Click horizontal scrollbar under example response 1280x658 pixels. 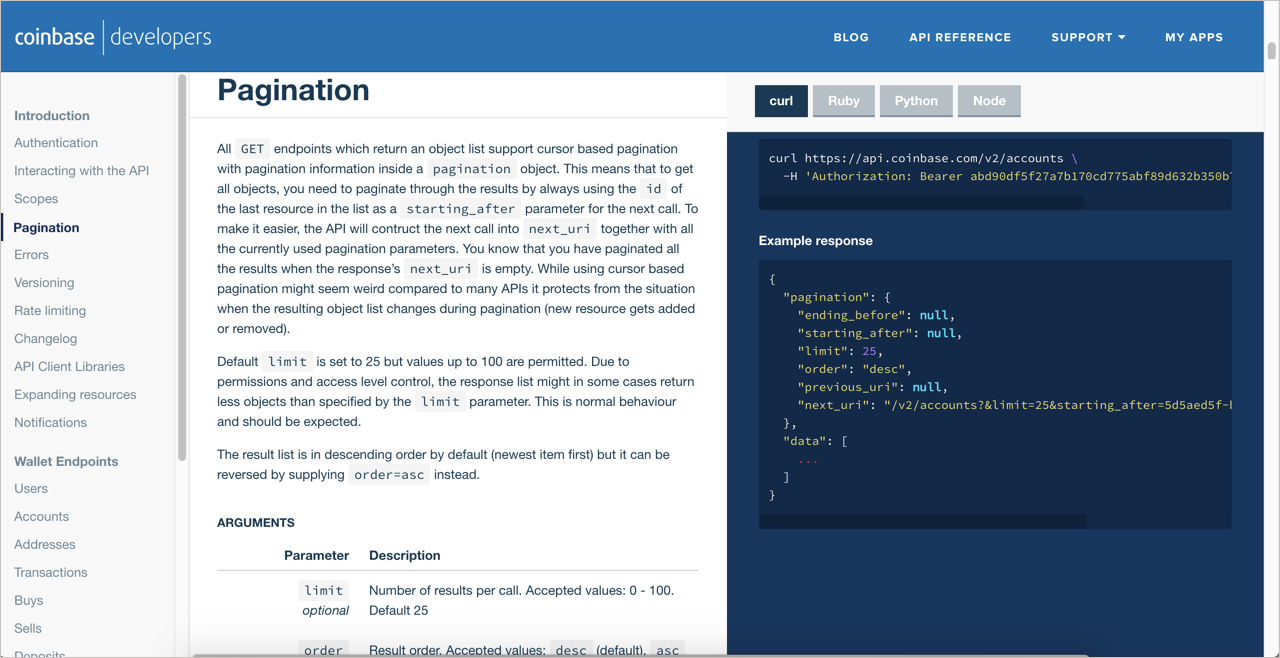pyautogui.click(x=923, y=521)
